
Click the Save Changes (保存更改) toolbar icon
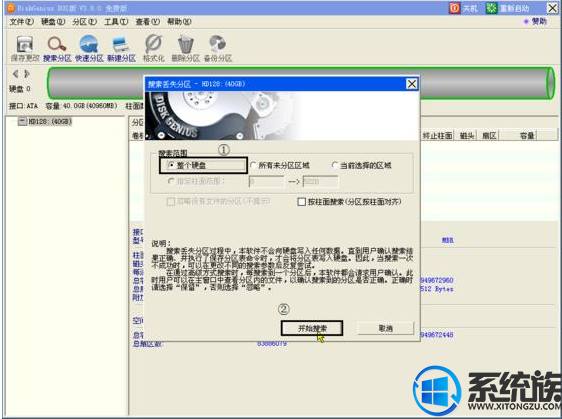tap(24, 49)
